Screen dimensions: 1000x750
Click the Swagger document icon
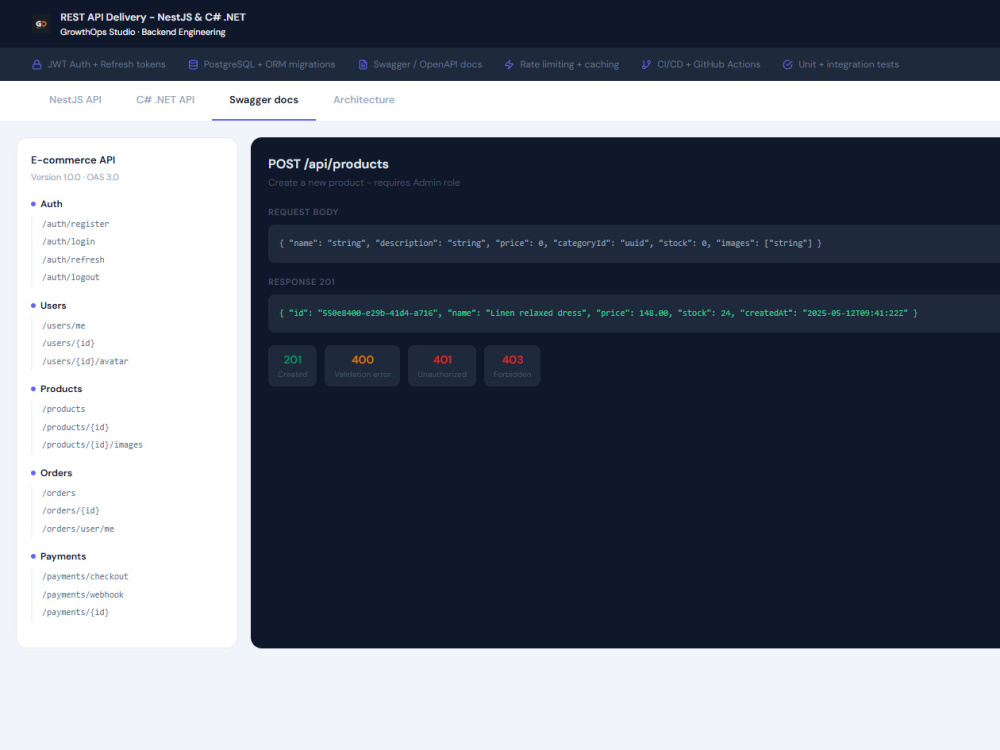363,64
